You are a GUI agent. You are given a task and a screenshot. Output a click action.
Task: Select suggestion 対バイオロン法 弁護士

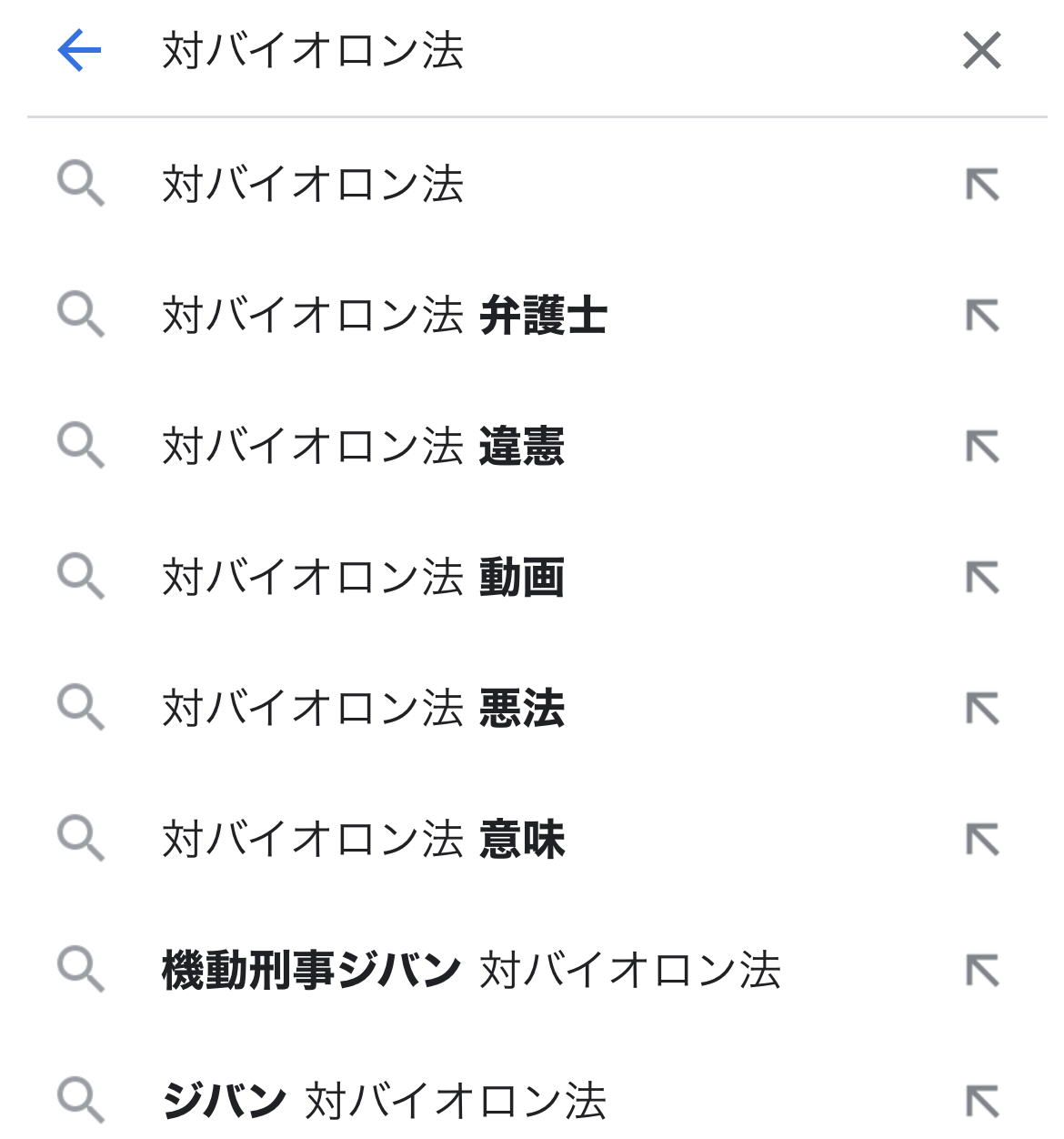pyautogui.click(x=385, y=316)
